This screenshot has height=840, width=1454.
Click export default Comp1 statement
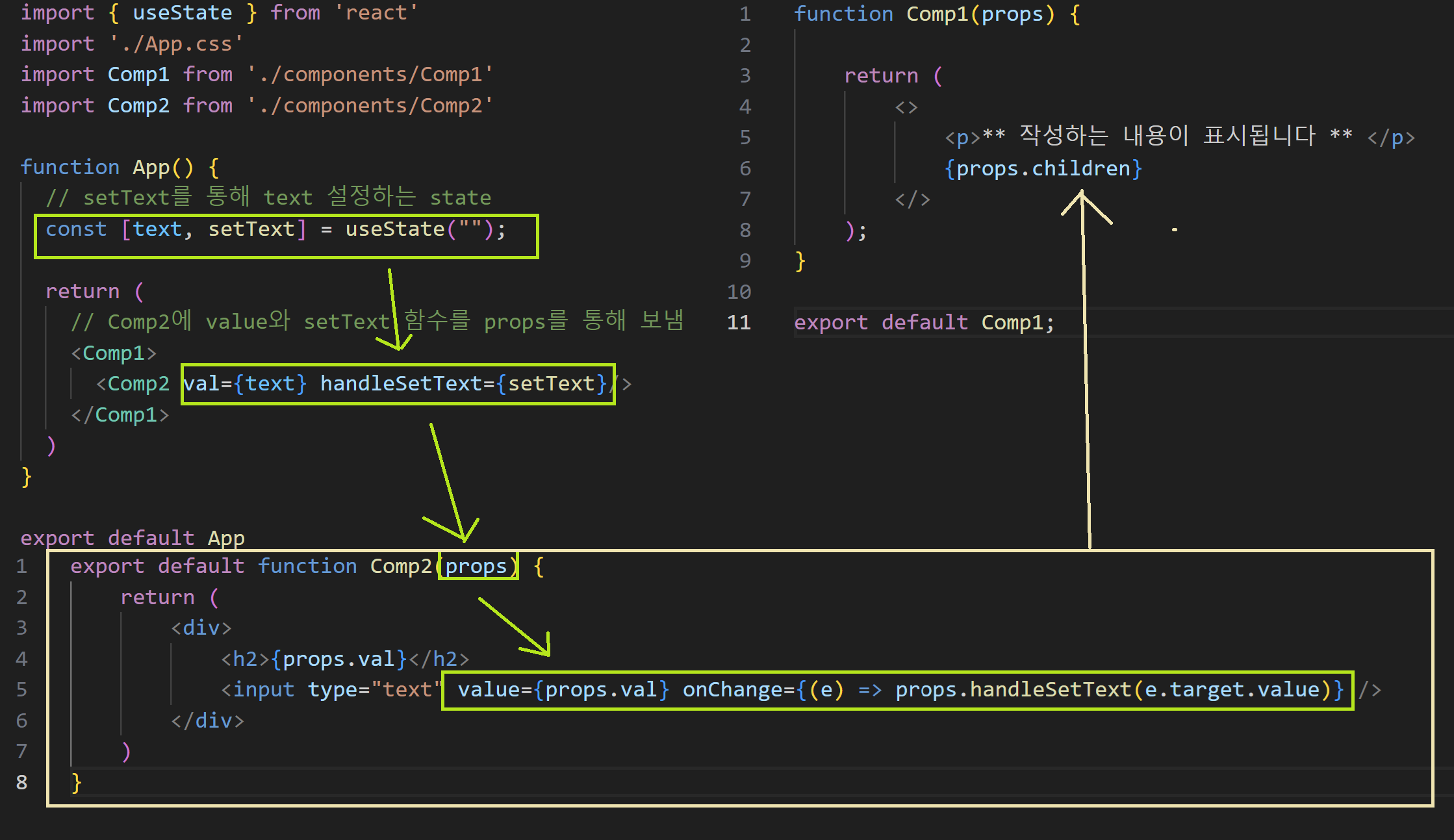(x=923, y=323)
